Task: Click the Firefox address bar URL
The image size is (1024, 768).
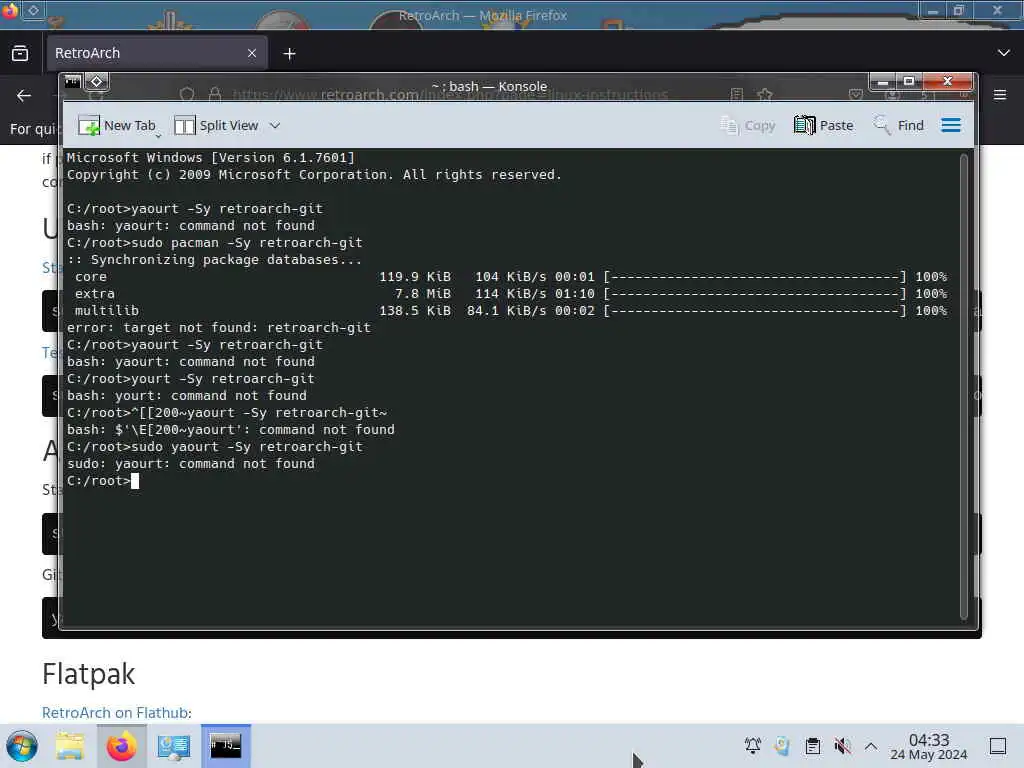Action: click(451, 95)
